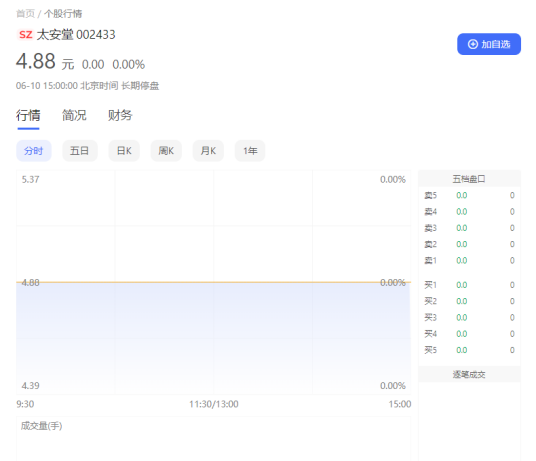The width and height of the screenshot is (536, 461).
Task: Click the 卖5 order book row
Action: click(469, 195)
